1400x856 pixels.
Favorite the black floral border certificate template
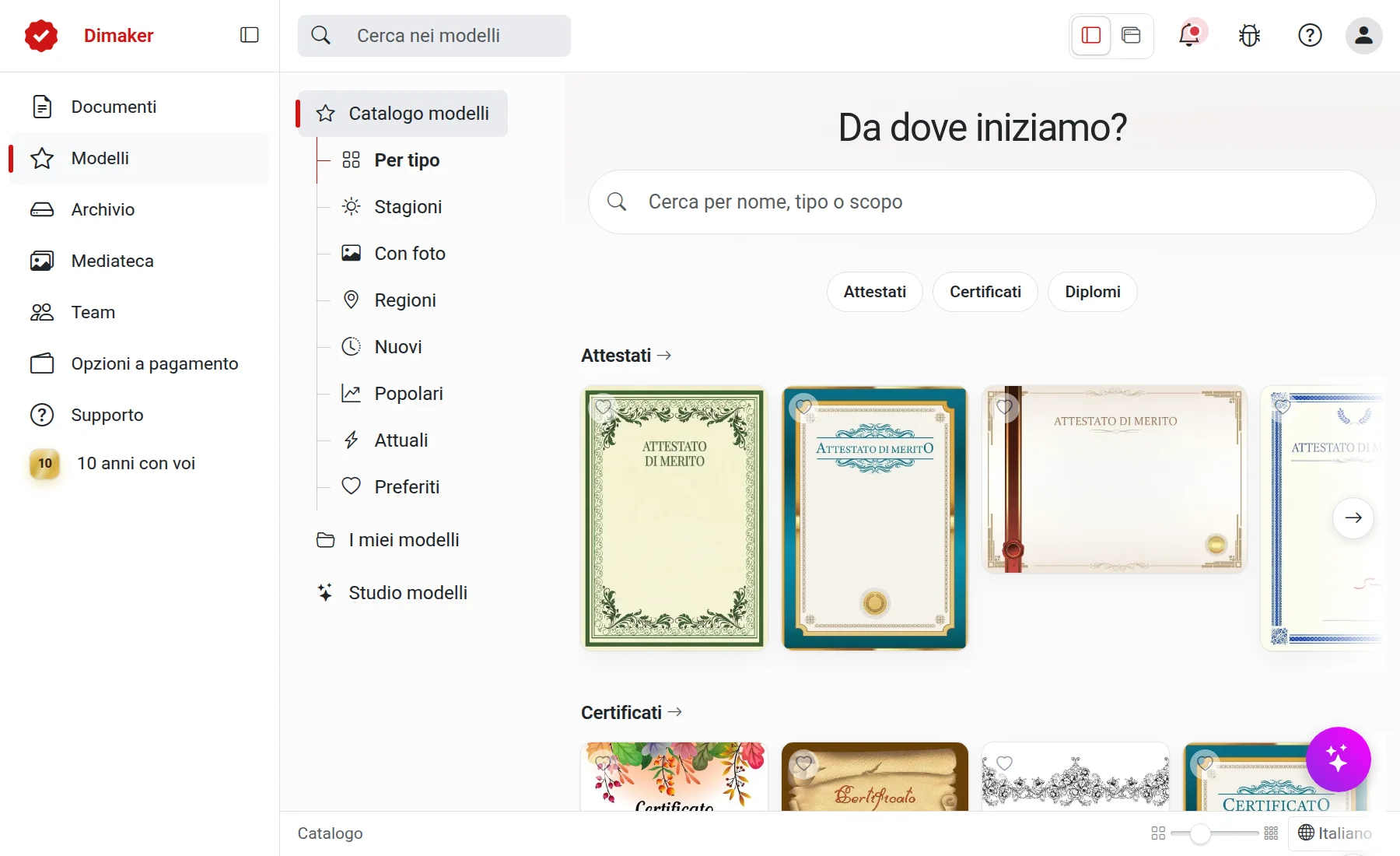1004,763
